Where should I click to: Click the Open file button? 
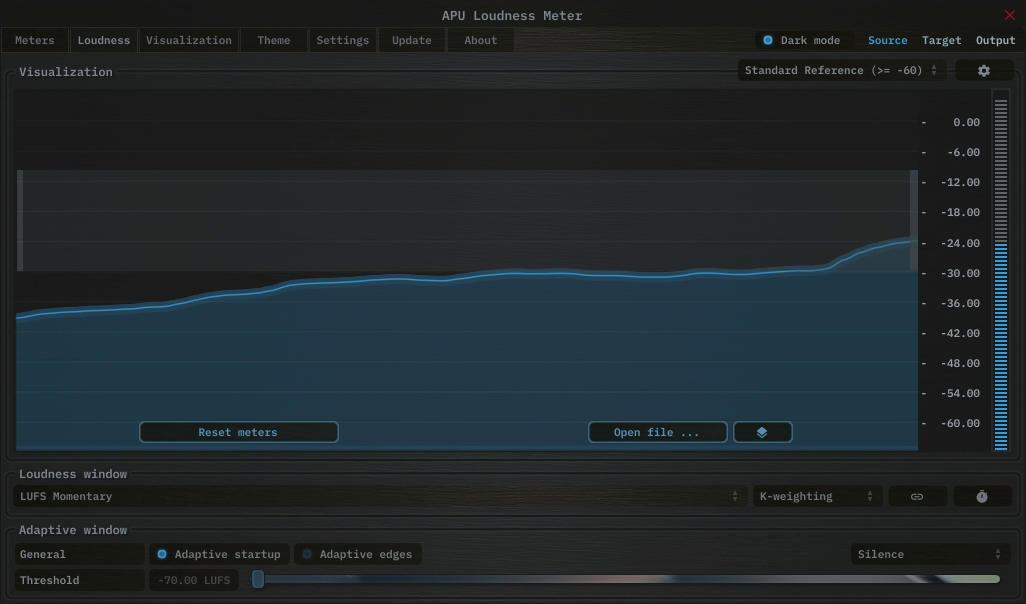pos(656,433)
